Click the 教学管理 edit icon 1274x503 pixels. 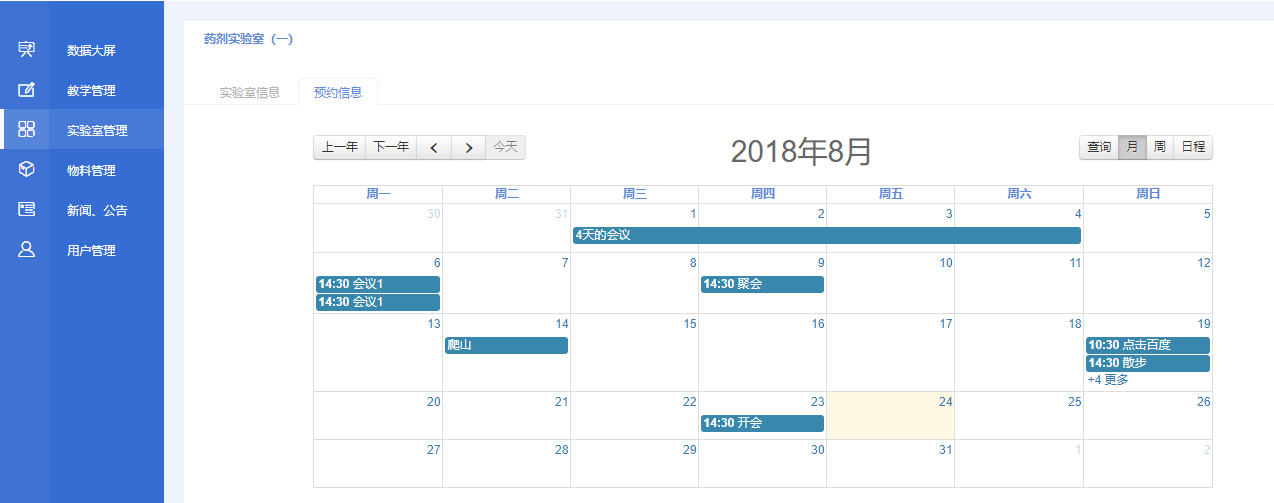[x=27, y=90]
